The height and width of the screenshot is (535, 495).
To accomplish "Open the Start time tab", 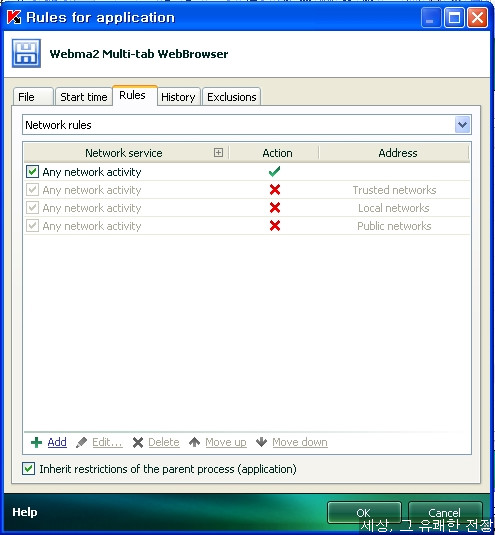I will [84, 97].
